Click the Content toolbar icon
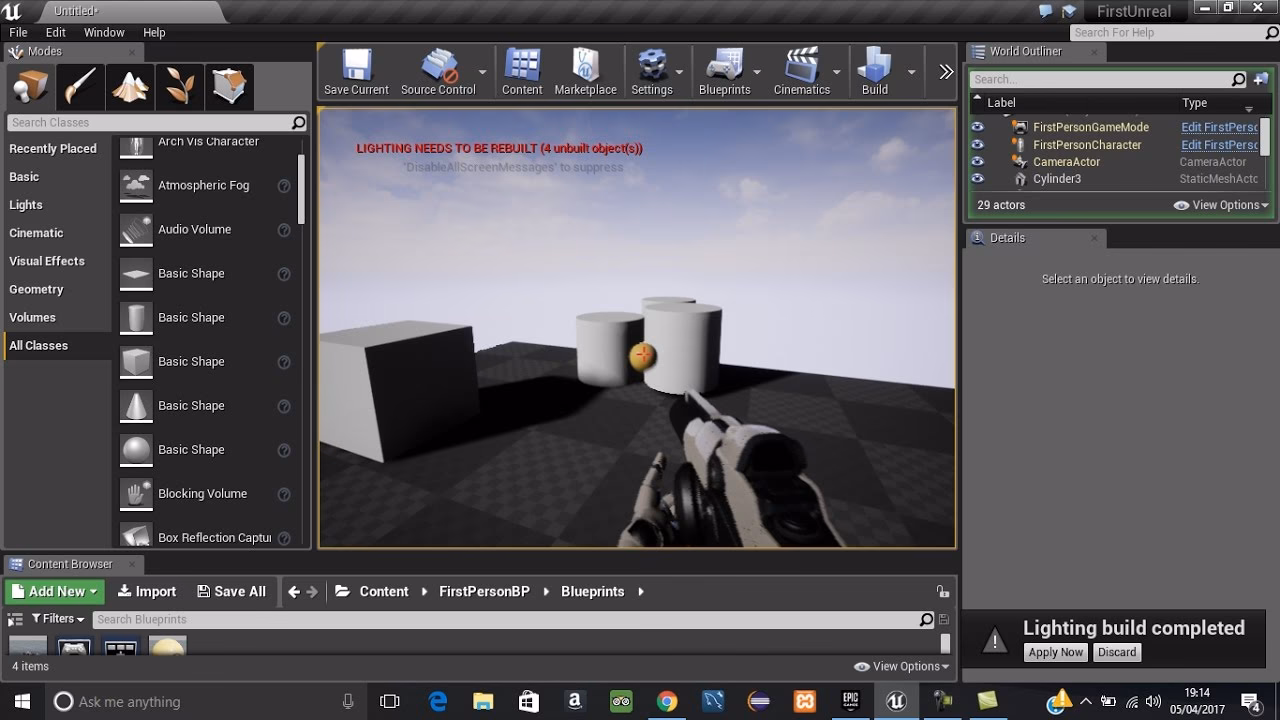Image resolution: width=1280 pixels, height=720 pixels. point(522,72)
